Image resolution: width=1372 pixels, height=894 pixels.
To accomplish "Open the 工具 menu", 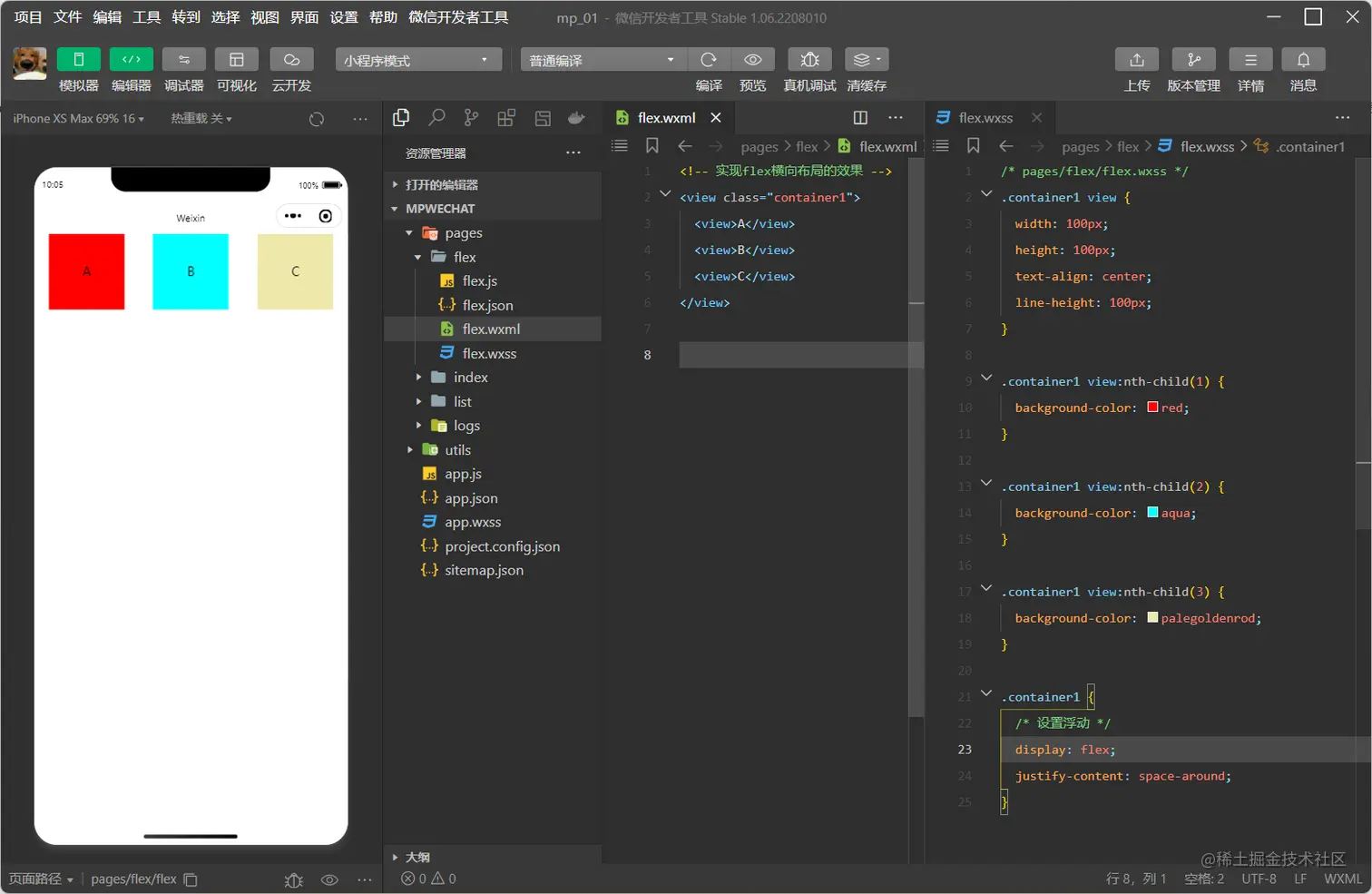I will tap(146, 17).
